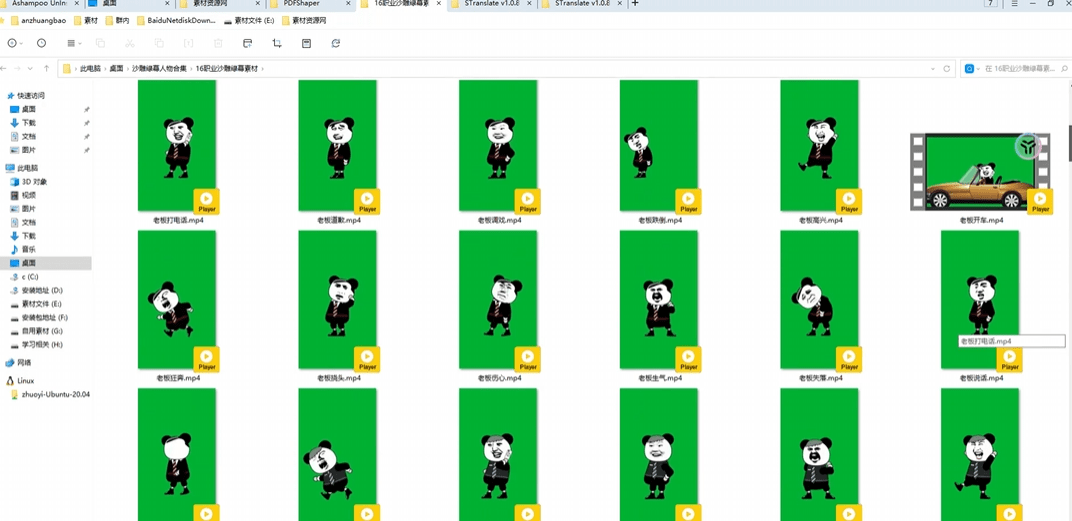Viewport: 1072px width, 521px height.
Task: Click the rotate sync icon in toolbar
Action: pyautogui.click(x=336, y=44)
